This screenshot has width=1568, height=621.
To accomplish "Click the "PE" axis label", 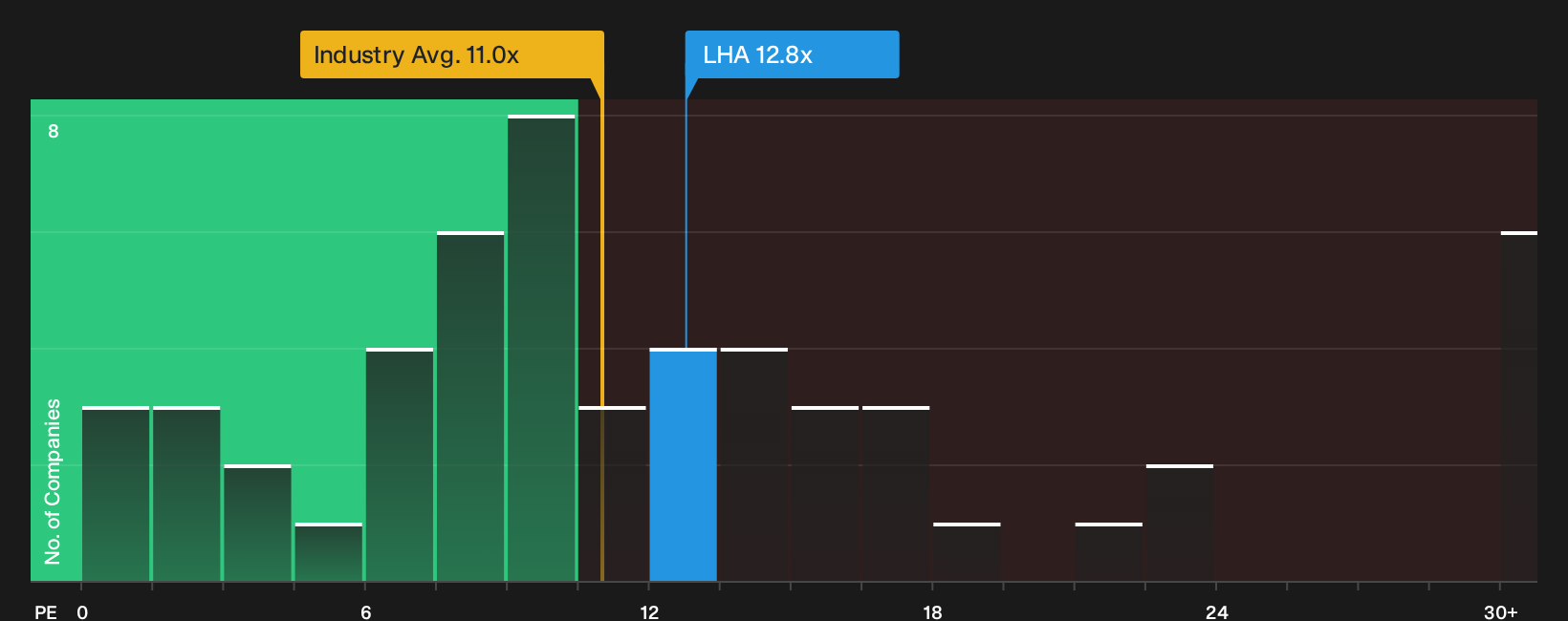I will coord(46,611).
